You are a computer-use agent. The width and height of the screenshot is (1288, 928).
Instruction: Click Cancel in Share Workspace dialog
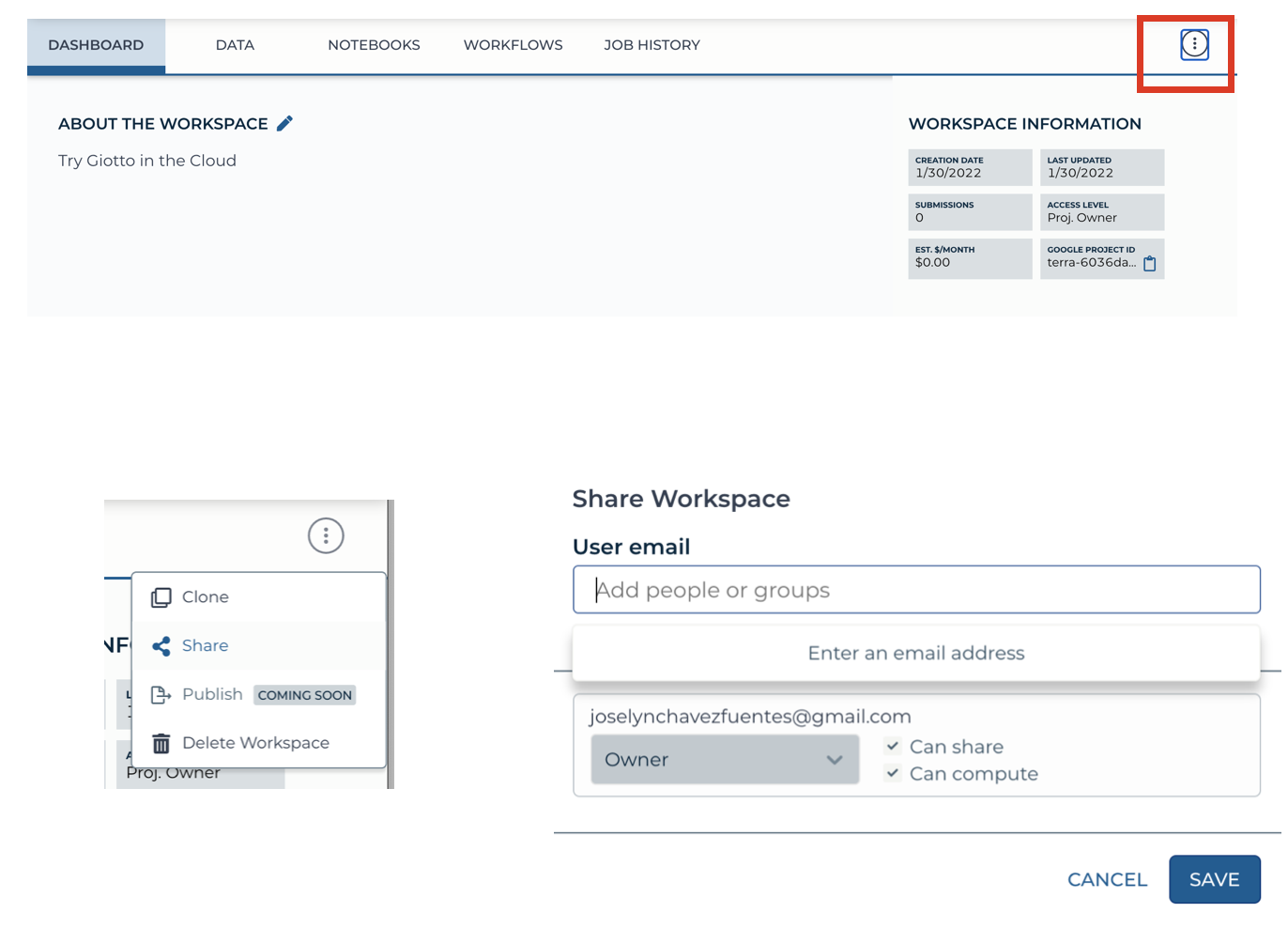pos(1107,880)
